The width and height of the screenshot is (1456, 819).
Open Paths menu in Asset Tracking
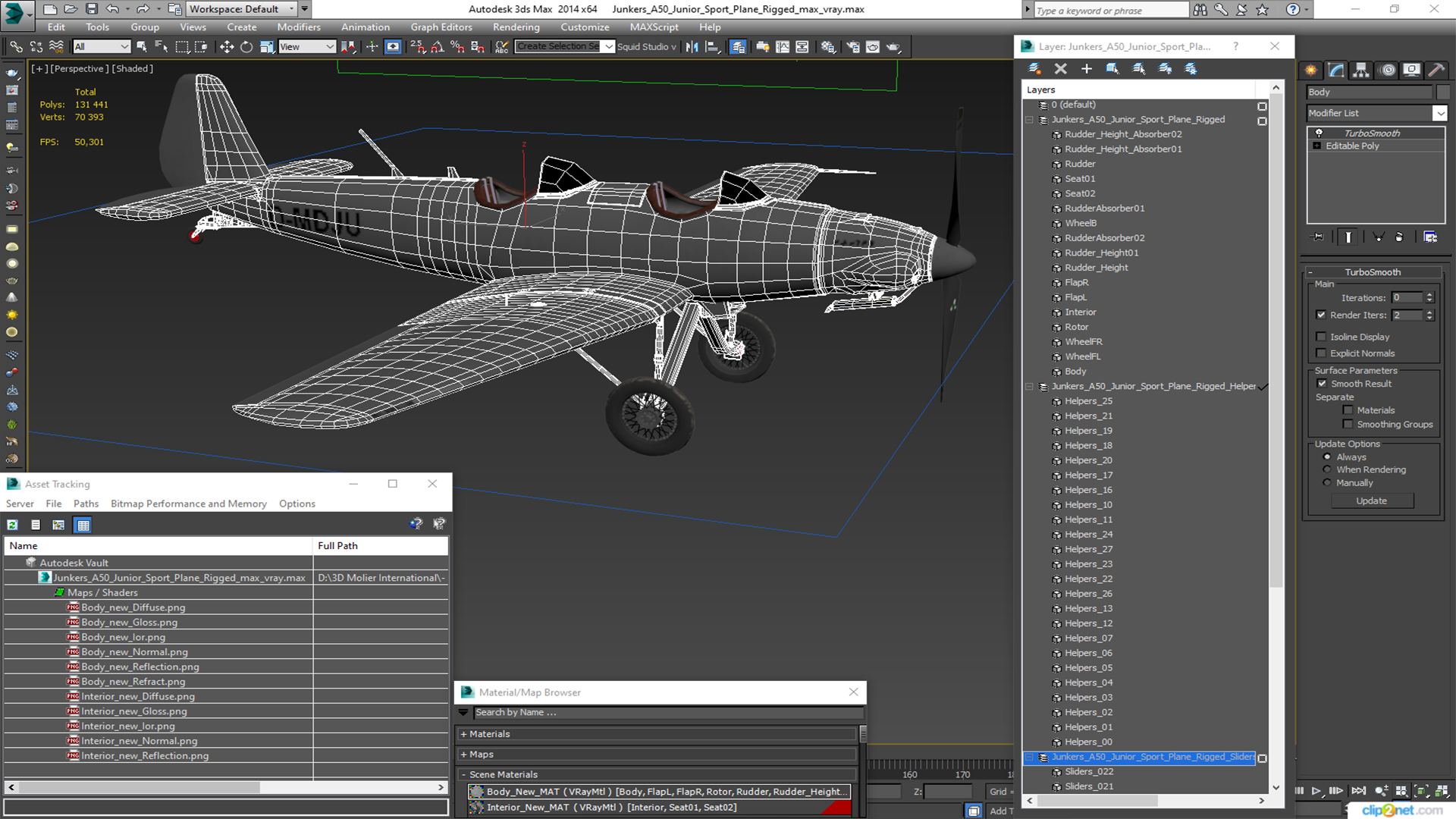point(86,504)
